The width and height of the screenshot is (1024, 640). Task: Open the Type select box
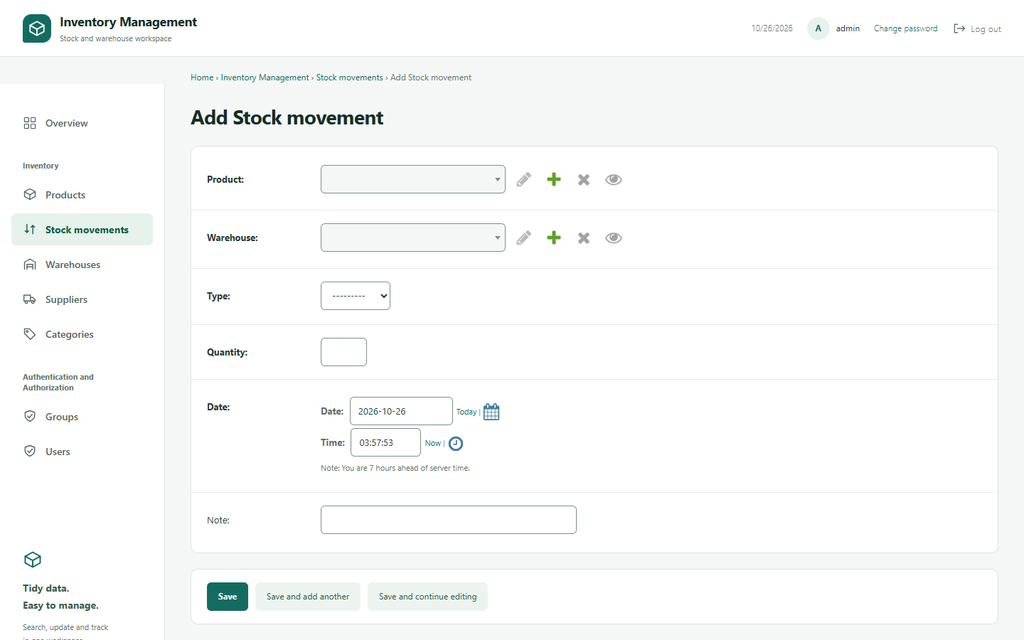(355, 296)
